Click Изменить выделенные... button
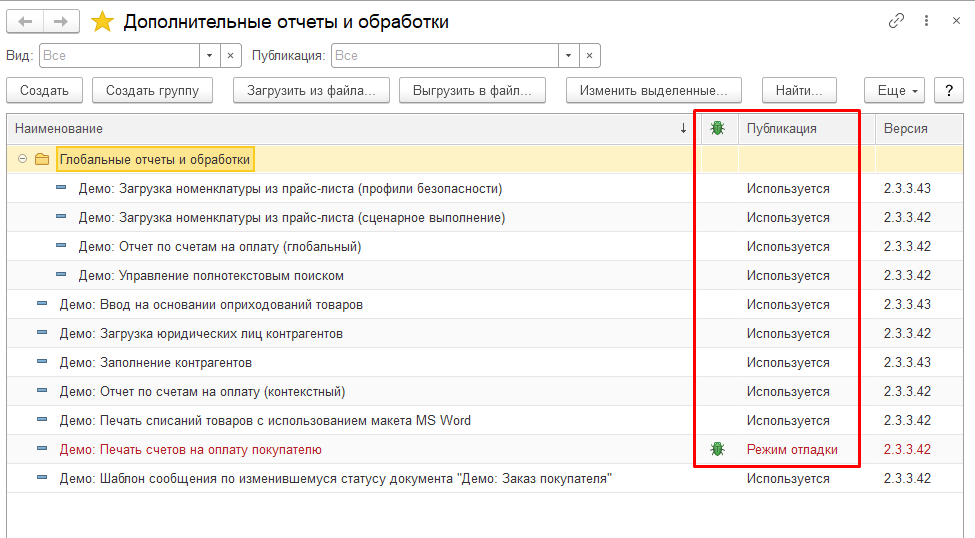The image size is (975, 538). pos(654,90)
